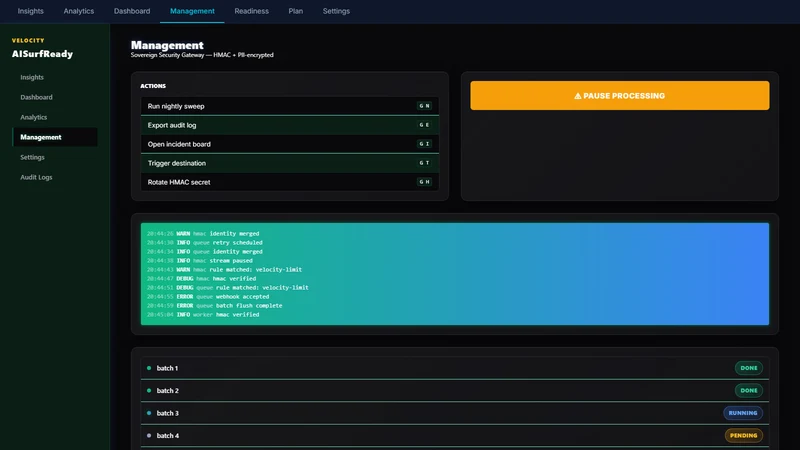Click the green status dot for batch 2
Viewport: 800px width, 450px height.
pos(149,390)
